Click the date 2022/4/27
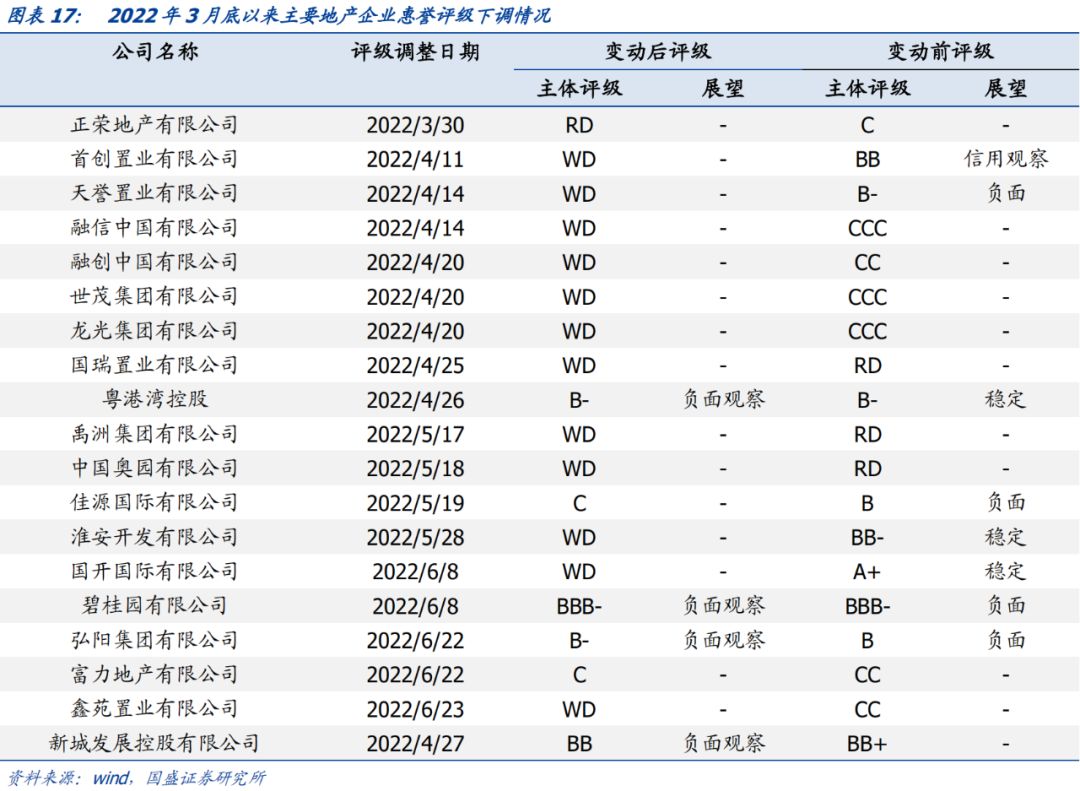The width and height of the screenshot is (1080, 791). 415,743
